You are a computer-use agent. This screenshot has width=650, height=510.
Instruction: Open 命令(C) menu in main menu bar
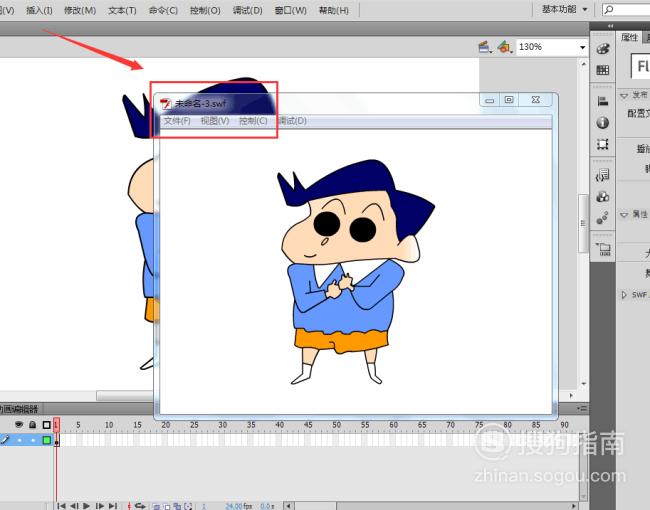pyautogui.click(x=163, y=11)
